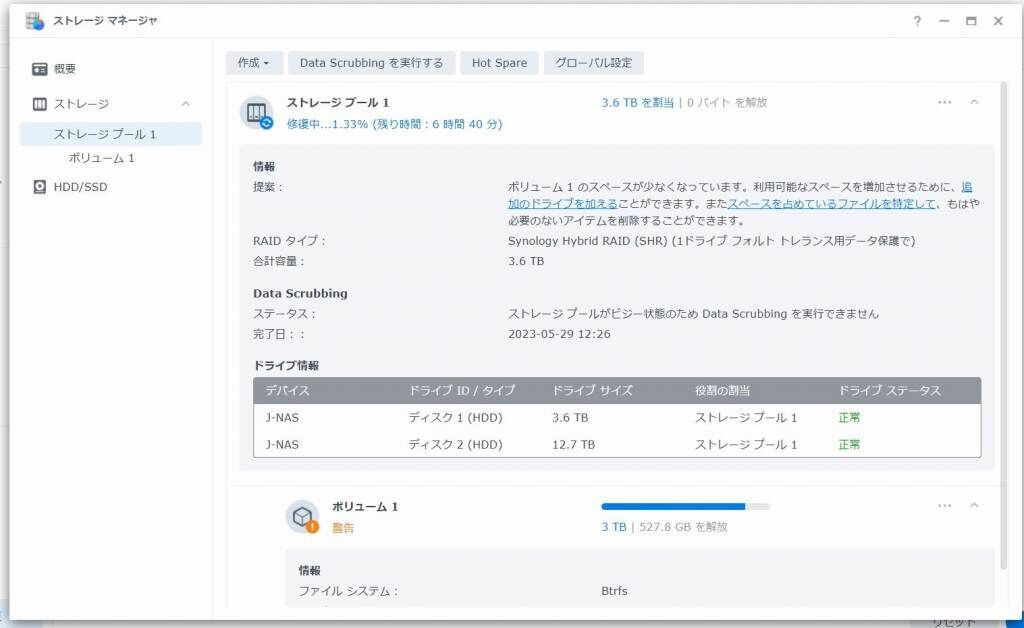
Task: Click the 警告 warning label under ボリューム 1
Action: pyautogui.click(x=343, y=528)
